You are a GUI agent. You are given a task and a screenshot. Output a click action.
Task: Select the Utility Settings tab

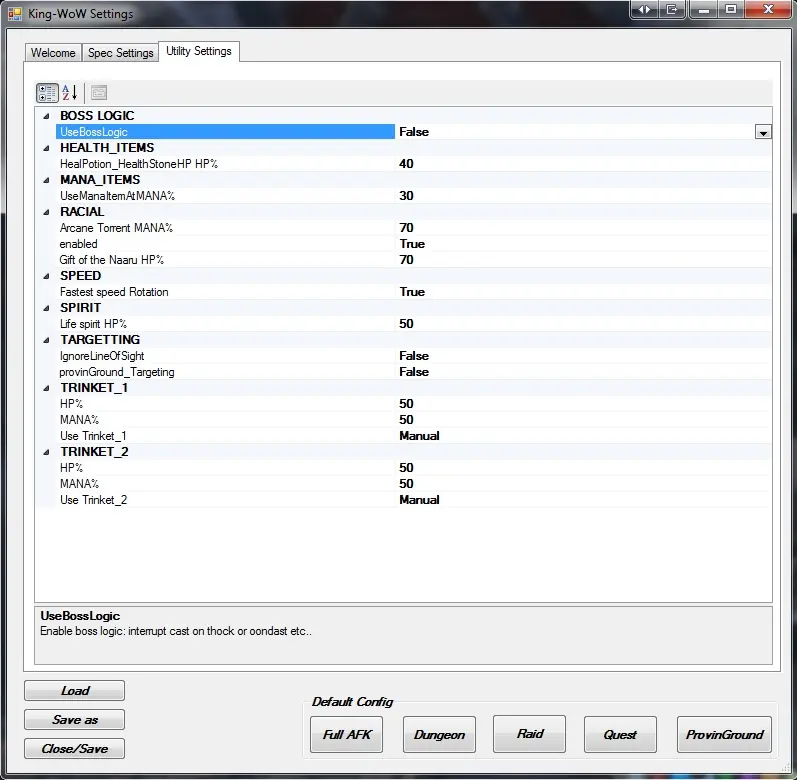coord(199,51)
